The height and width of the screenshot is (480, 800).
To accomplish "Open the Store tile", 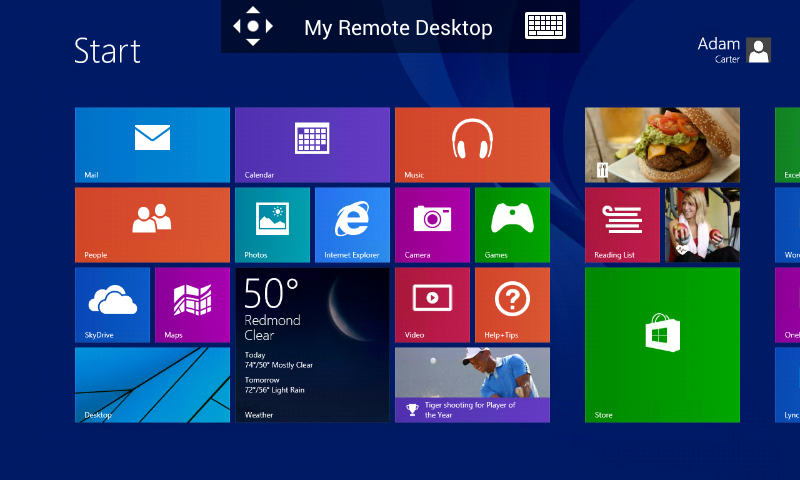I will click(x=662, y=345).
